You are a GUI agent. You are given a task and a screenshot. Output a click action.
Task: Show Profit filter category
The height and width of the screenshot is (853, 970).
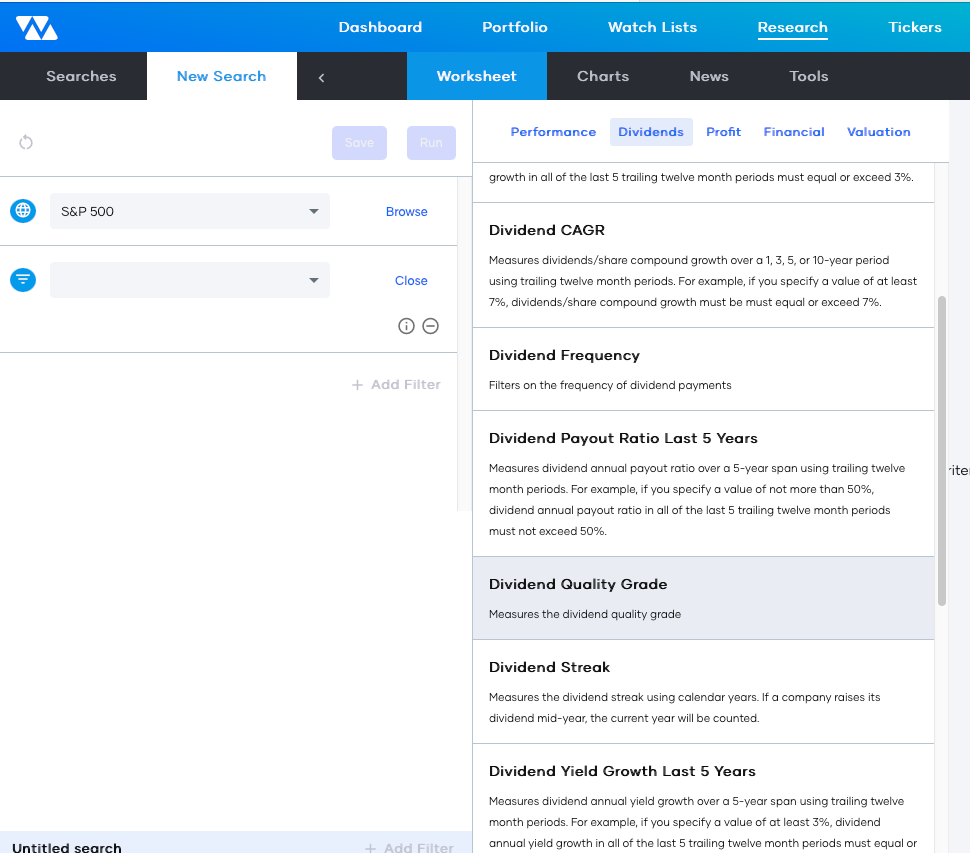click(723, 132)
